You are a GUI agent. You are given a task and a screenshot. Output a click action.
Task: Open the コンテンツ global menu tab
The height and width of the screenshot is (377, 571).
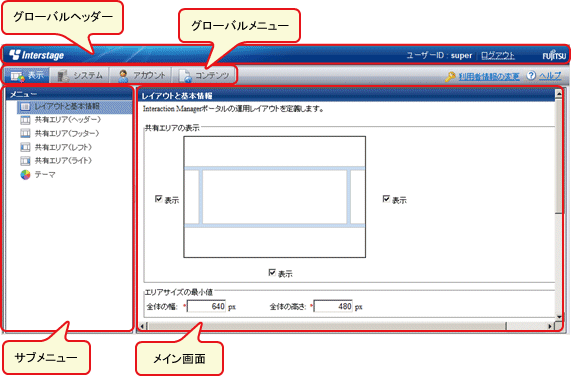(x=204, y=75)
